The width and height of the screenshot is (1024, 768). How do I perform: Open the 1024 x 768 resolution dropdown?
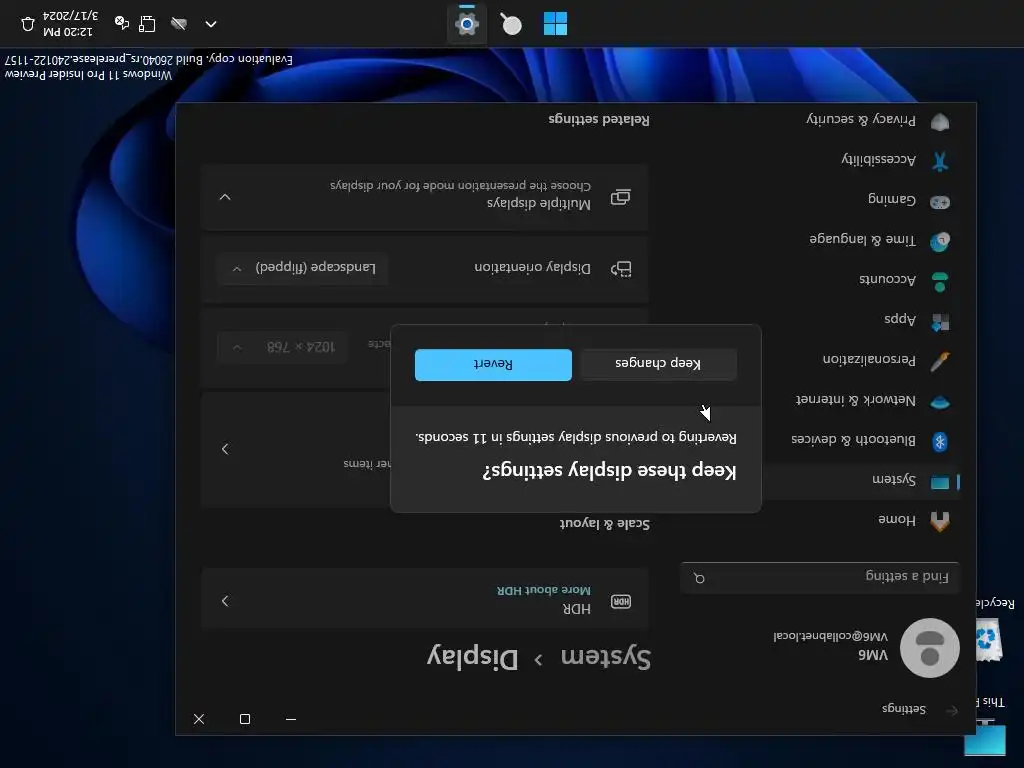[x=283, y=347]
